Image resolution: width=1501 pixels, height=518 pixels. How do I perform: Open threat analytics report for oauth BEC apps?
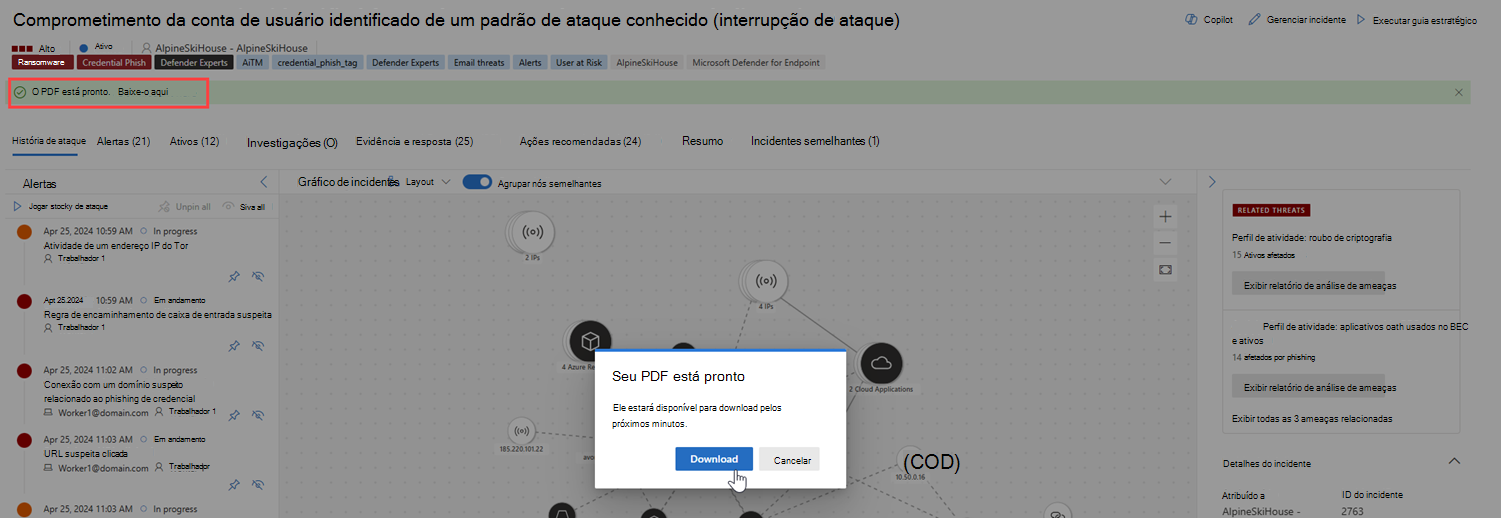click(x=1308, y=387)
